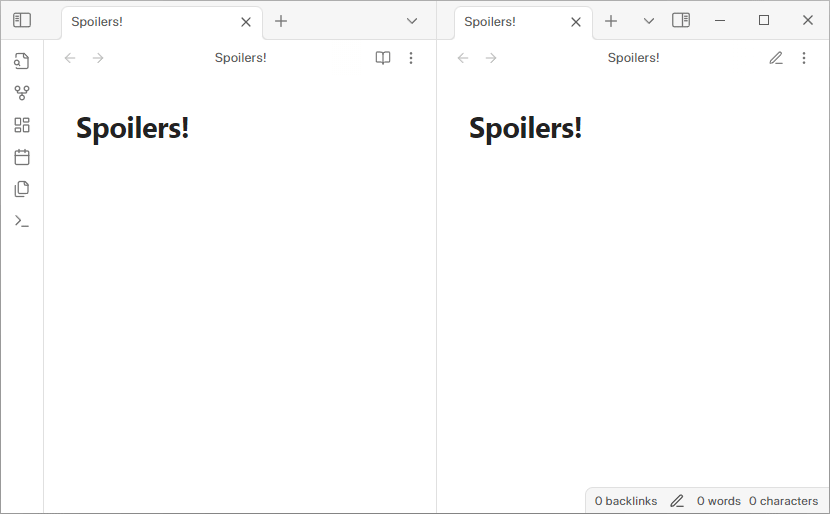Click the templates copy icon in ribbon
This screenshot has height=514, width=830.
point(22,189)
